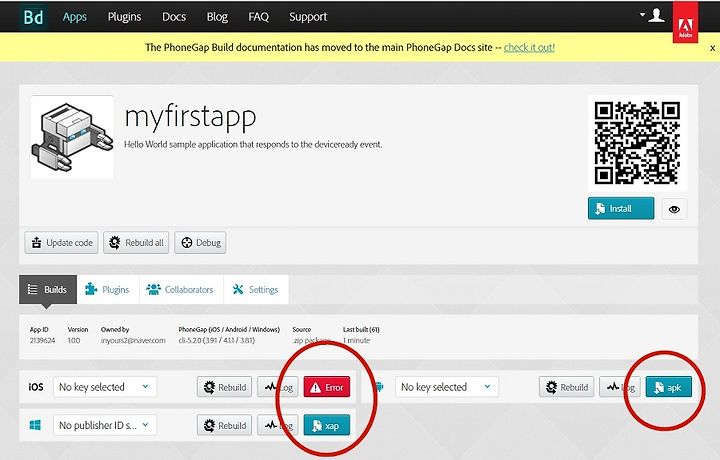Switch to the Collaborators tab
Screen dimensions: 720x460
click(181, 290)
